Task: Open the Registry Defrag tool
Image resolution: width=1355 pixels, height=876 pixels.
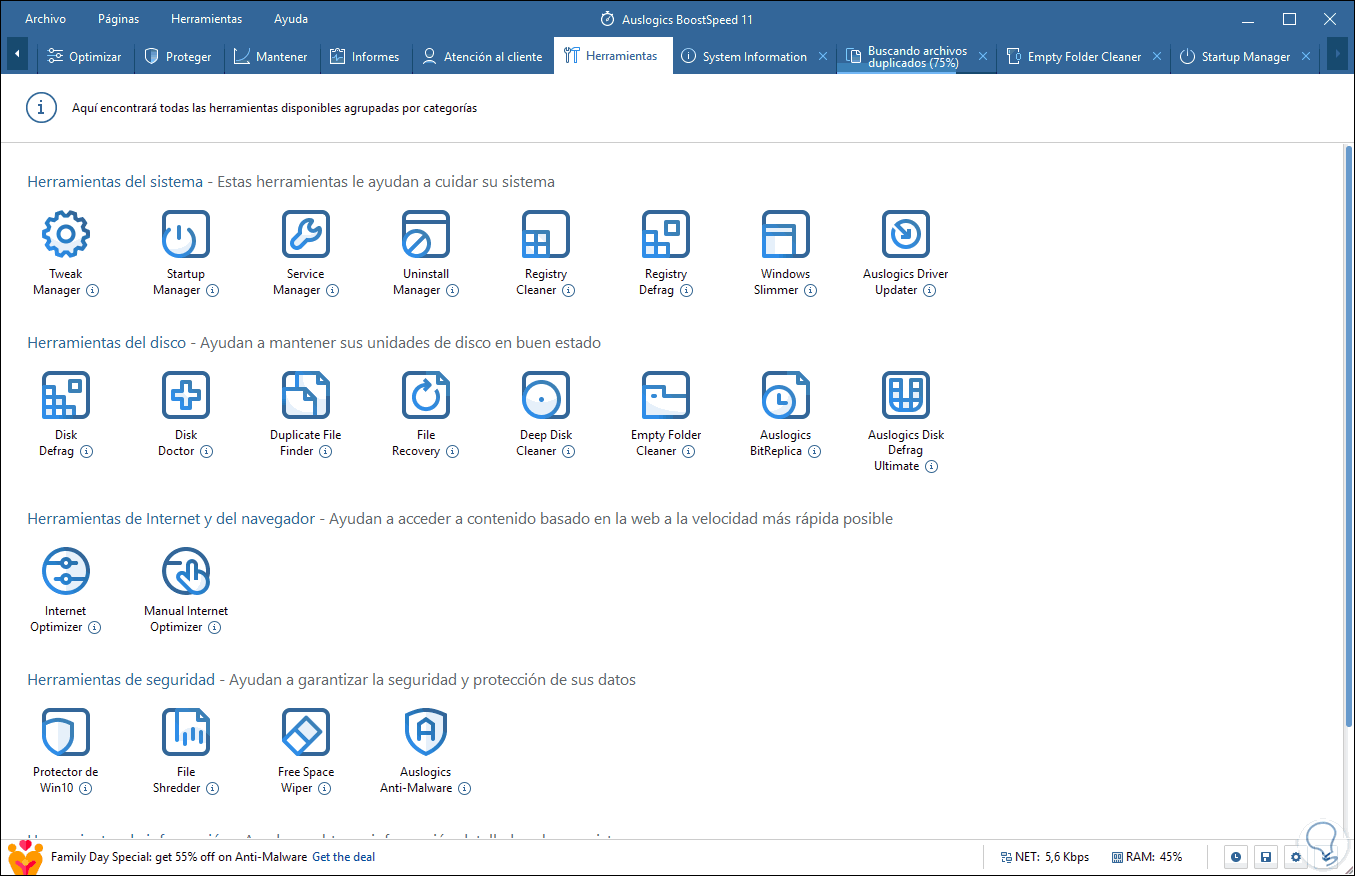Action: pyautogui.click(x=666, y=235)
